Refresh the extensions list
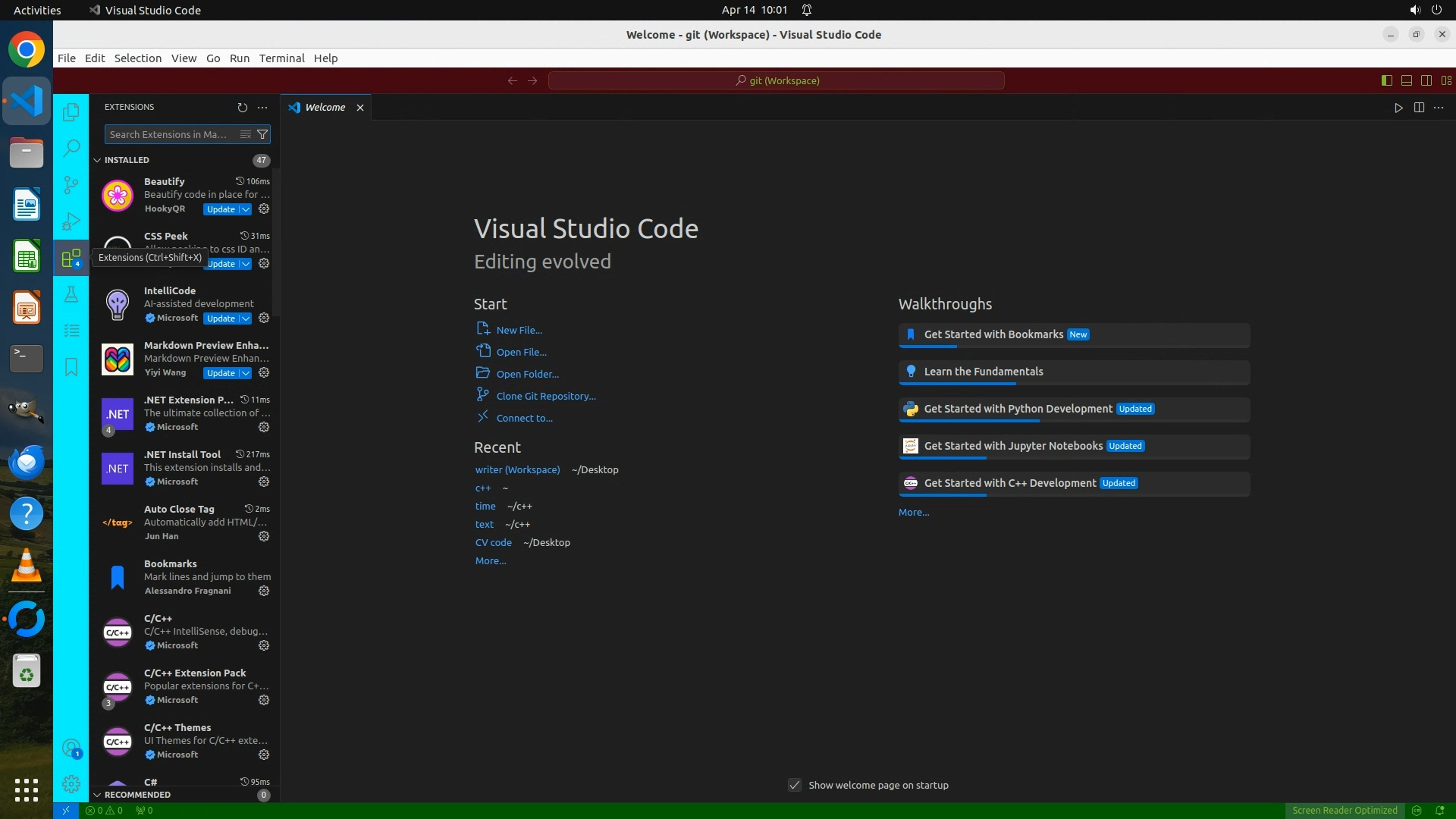The width and height of the screenshot is (1456, 819). [x=242, y=108]
